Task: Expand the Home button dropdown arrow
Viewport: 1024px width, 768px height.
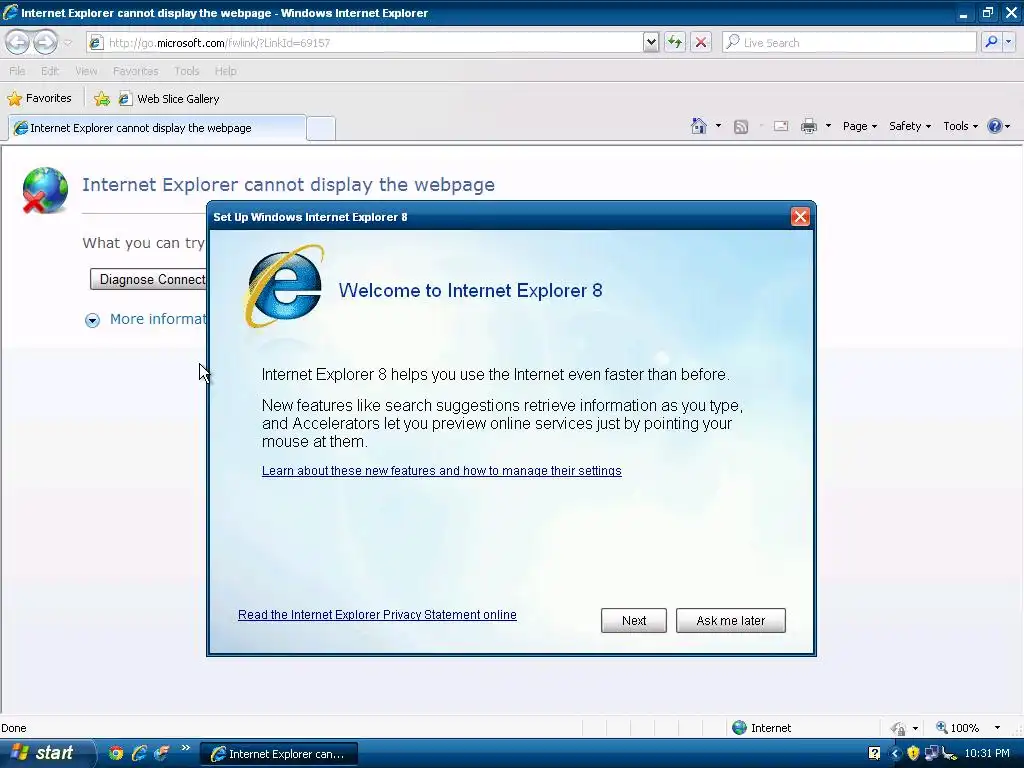Action: coord(718,126)
